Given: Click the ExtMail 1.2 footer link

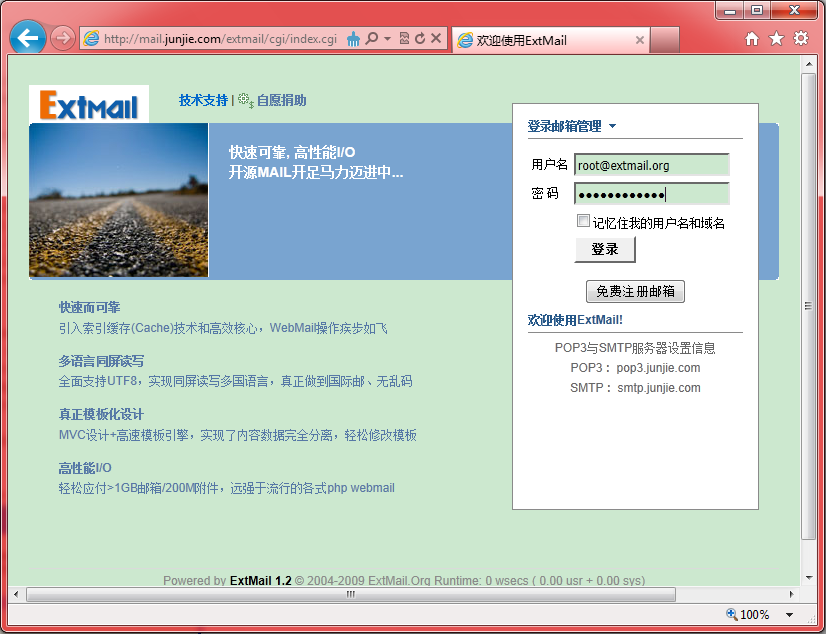Looking at the screenshot, I should [261, 580].
